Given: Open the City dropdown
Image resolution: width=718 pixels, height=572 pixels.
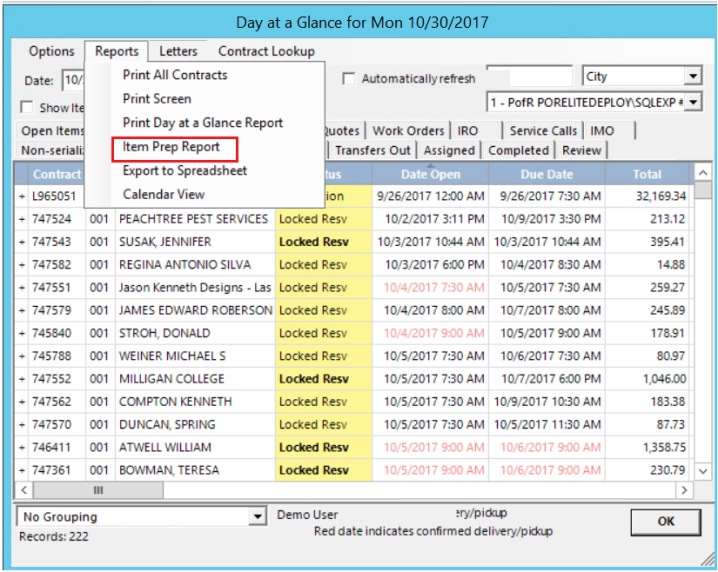Looking at the screenshot, I should 693,77.
